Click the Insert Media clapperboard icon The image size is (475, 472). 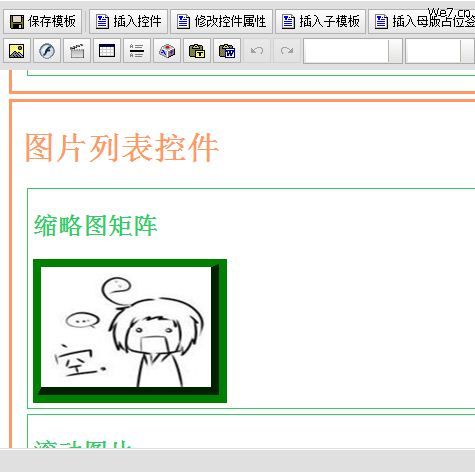(77, 51)
